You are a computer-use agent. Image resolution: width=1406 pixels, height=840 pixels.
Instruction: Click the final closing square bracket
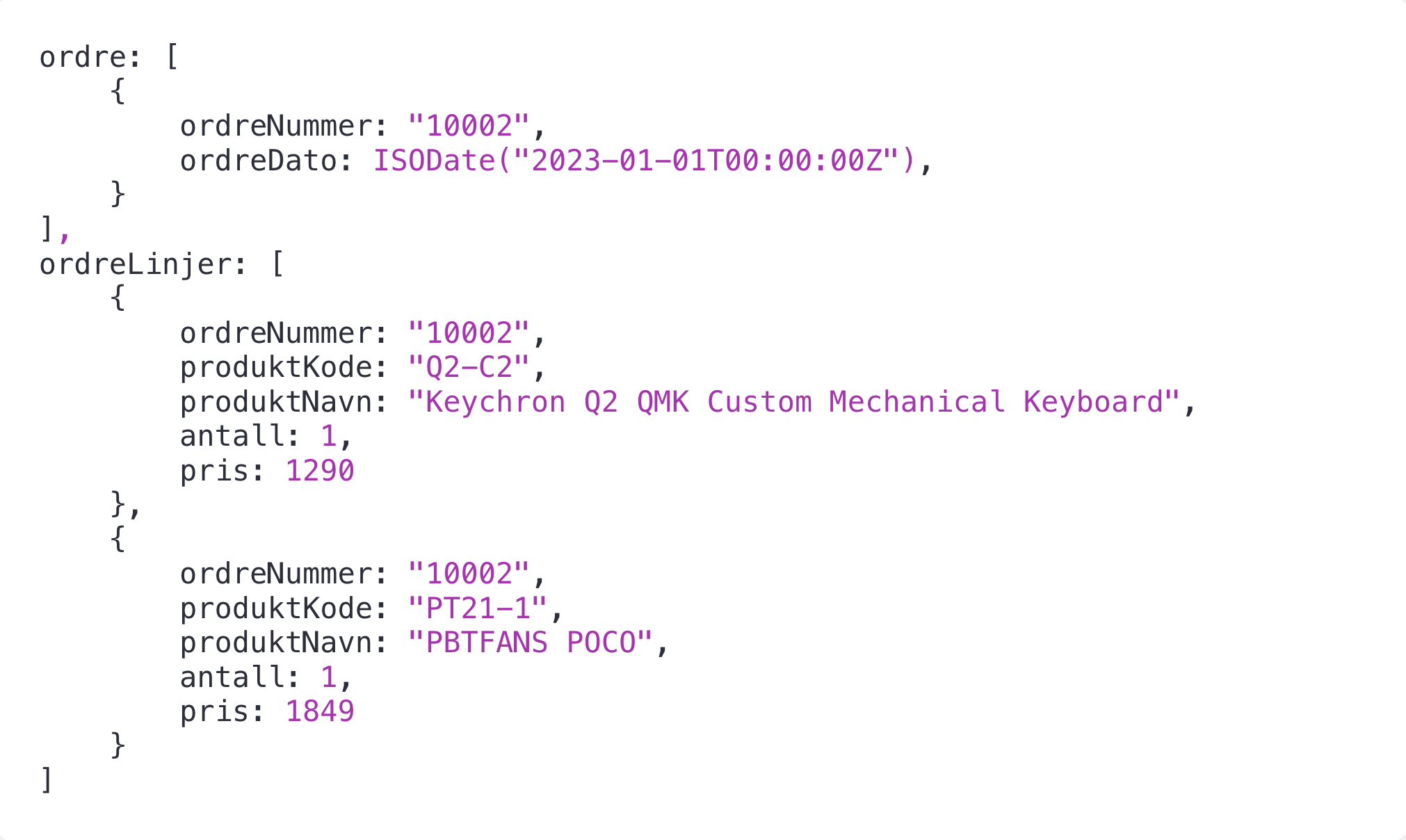coord(47,780)
